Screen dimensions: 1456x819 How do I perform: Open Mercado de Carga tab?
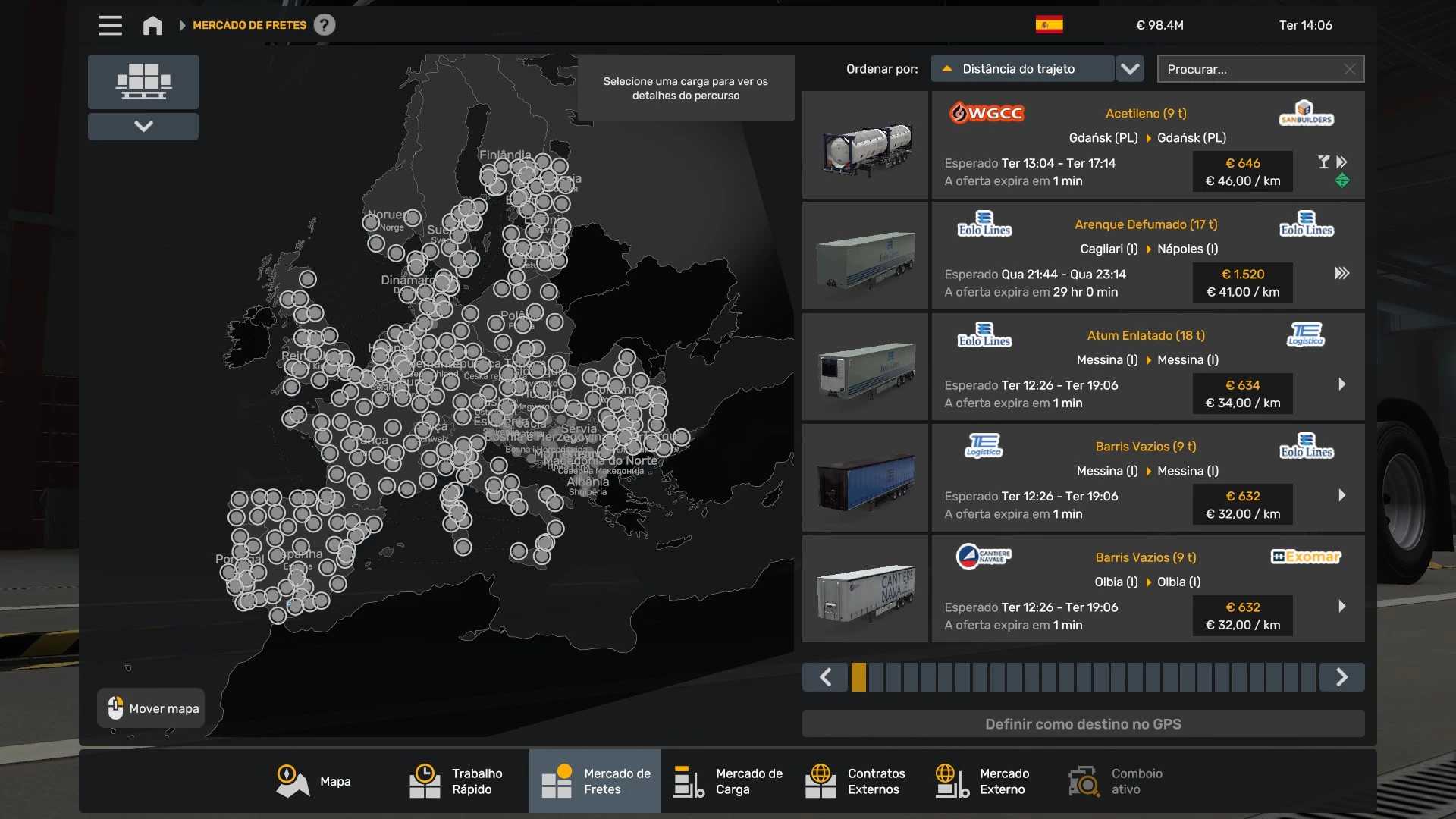click(x=728, y=781)
